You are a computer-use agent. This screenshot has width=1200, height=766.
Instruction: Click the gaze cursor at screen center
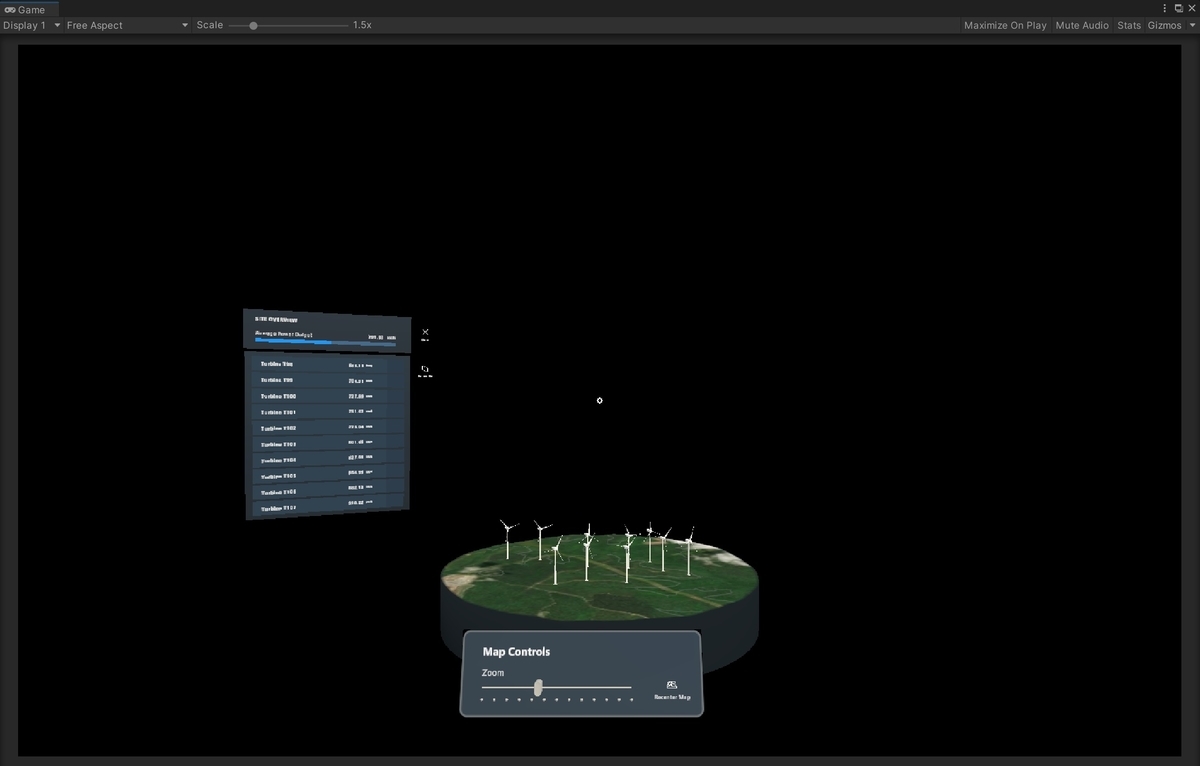click(x=600, y=400)
